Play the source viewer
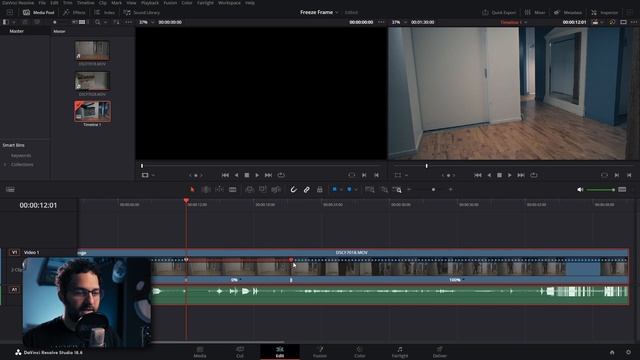The width and height of the screenshot is (640, 360). coord(257,175)
